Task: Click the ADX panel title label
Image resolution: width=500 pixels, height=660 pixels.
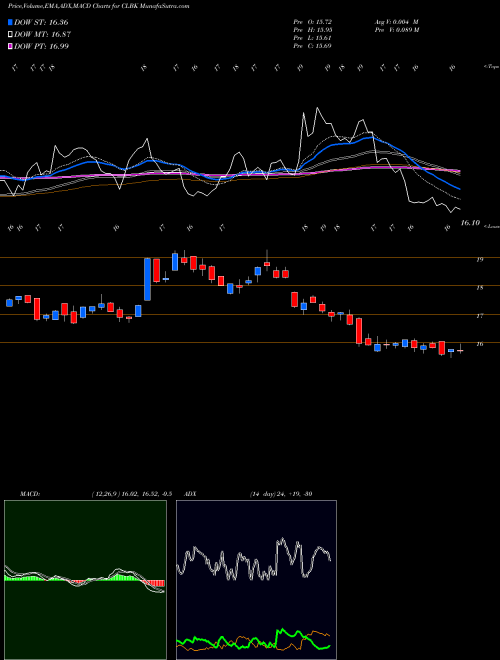Action: point(191,494)
